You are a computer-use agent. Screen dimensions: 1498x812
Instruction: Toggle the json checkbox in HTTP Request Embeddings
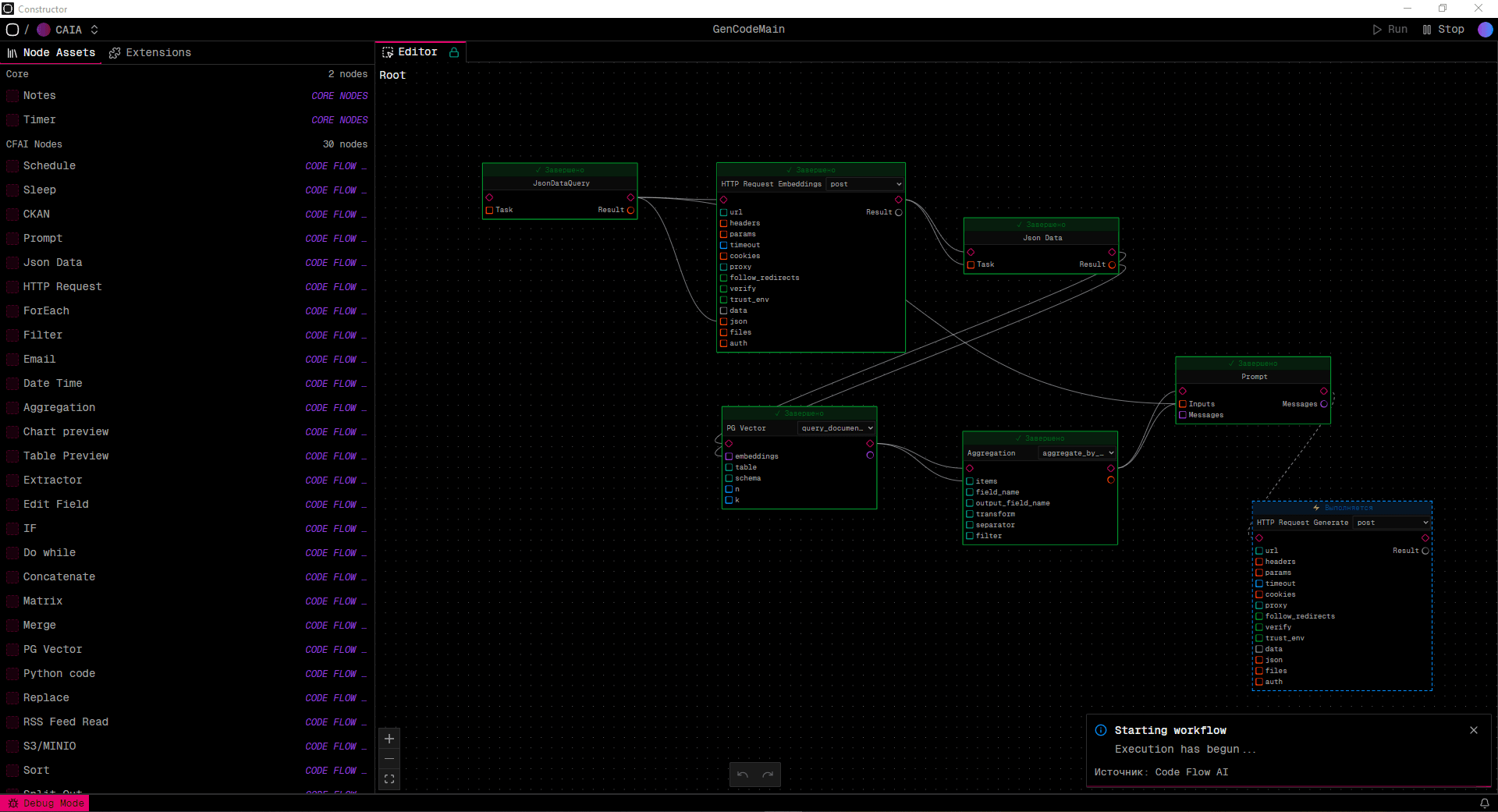coord(724,321)
